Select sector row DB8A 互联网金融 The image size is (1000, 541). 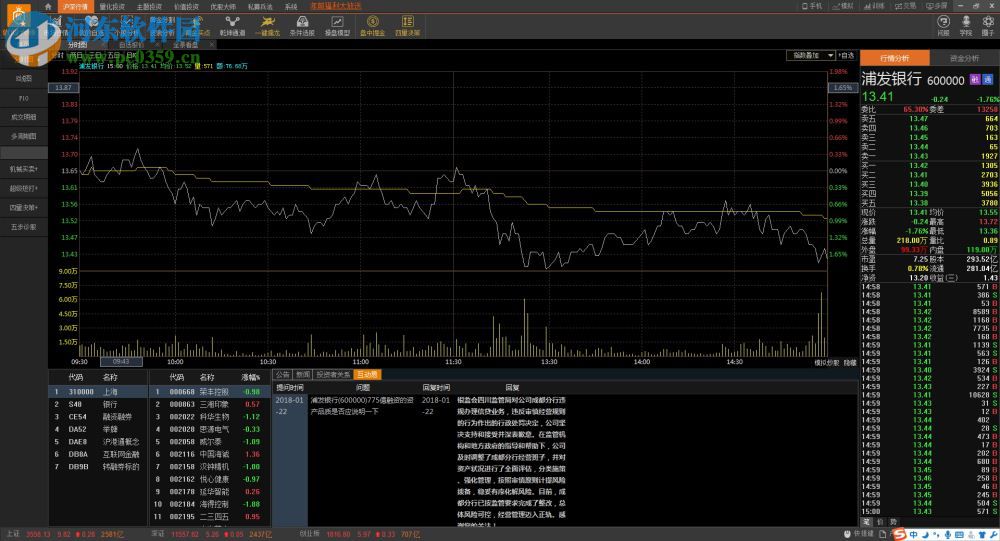pos(98,454)
